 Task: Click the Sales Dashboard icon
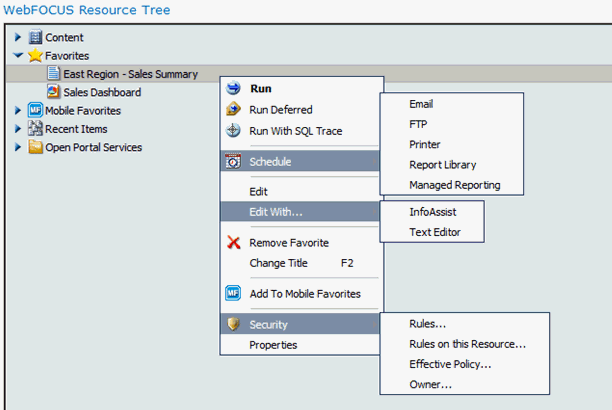pyautogui.click(x=53, y=92)
